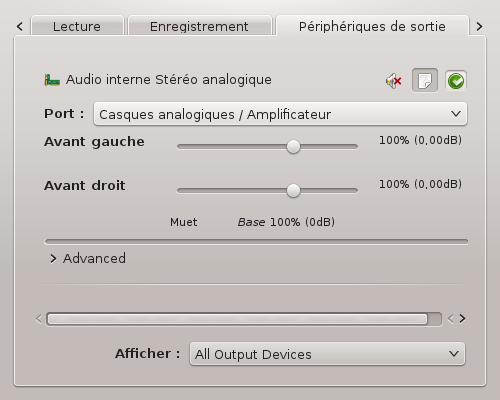The height and width of the screenshot is (400, 500).
Task: Mute the Audio interne output
Action: click(x=394, y=81)
